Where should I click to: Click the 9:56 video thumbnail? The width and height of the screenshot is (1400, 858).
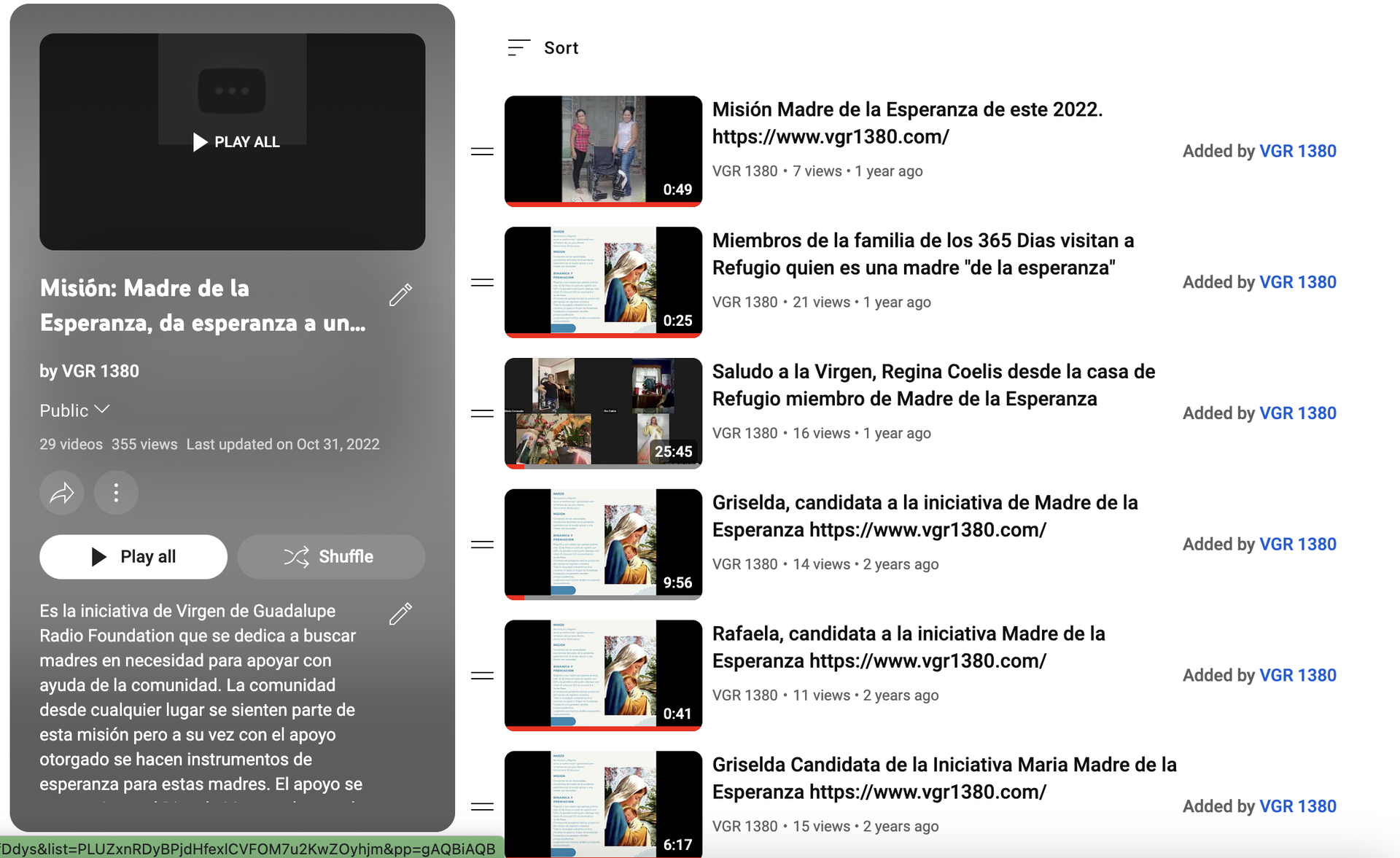click(603, 545)
